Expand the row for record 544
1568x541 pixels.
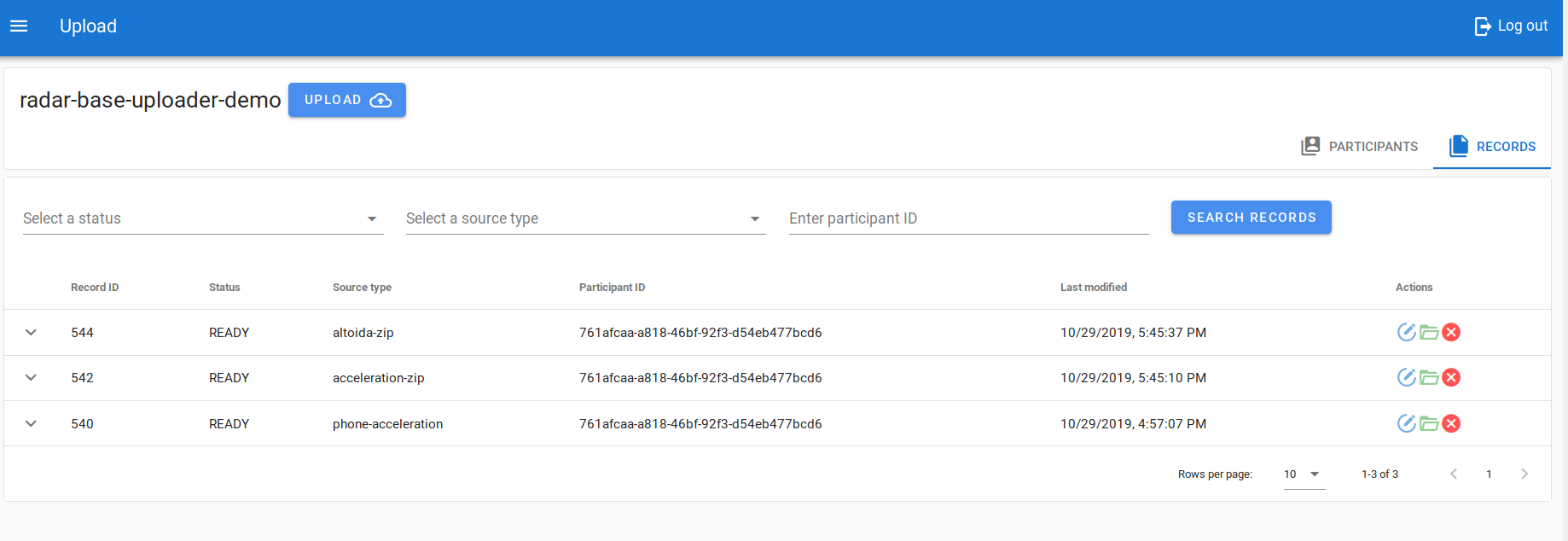31,332
